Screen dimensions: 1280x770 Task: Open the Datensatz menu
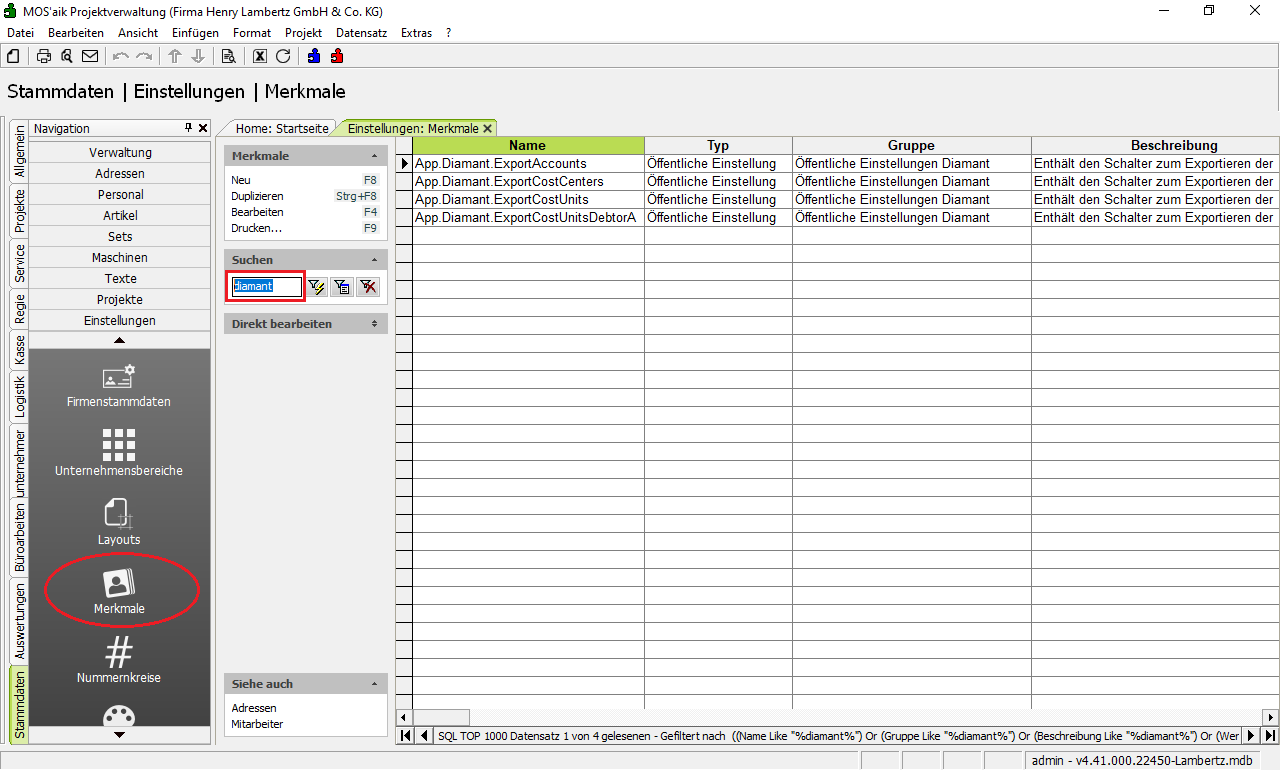[x=361, y=33]
